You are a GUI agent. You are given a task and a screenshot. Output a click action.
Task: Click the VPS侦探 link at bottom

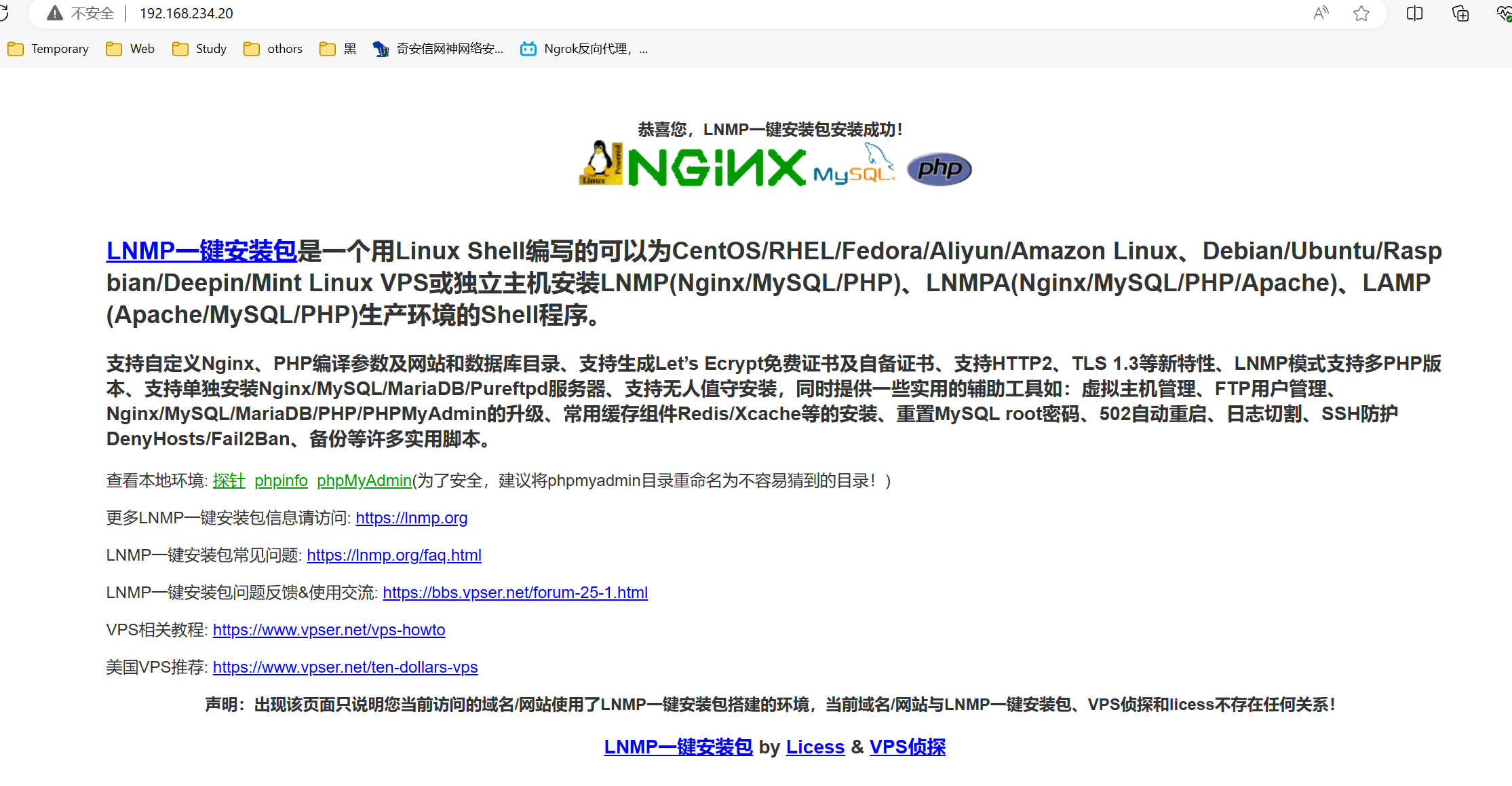(908, 747)
